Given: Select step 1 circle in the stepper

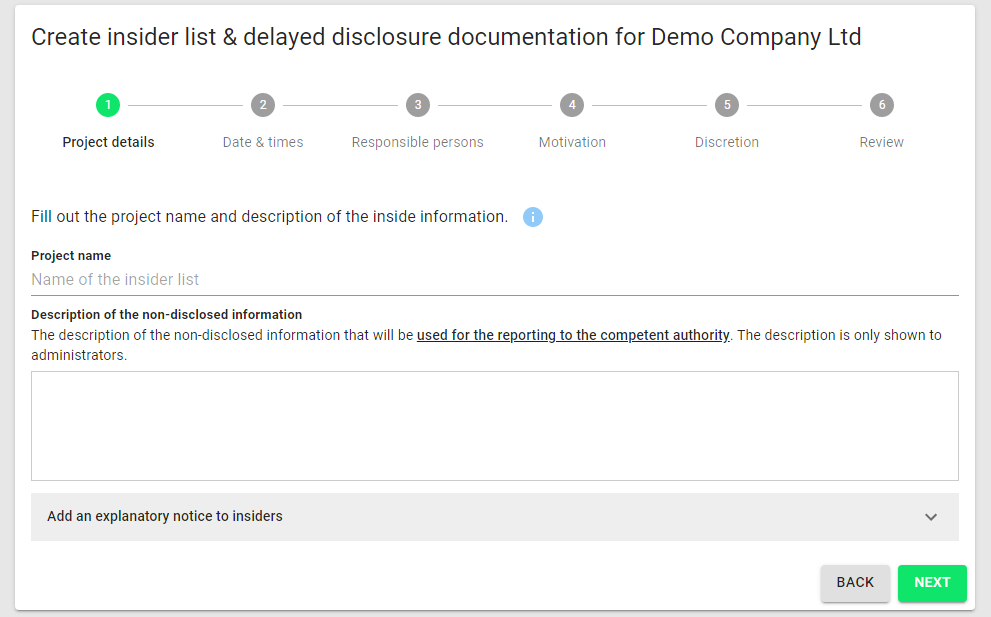Looking at the screenshot, I should [x=108, y=105].
